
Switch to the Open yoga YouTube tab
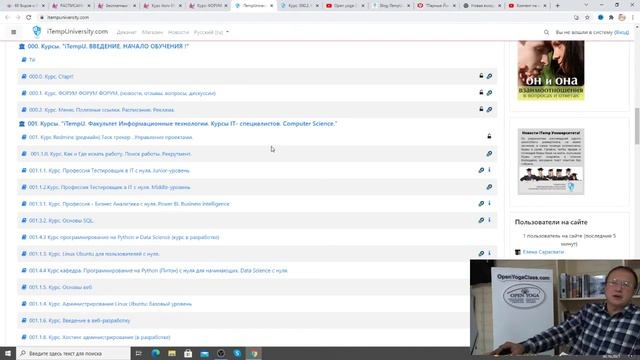tap(345, 6)
